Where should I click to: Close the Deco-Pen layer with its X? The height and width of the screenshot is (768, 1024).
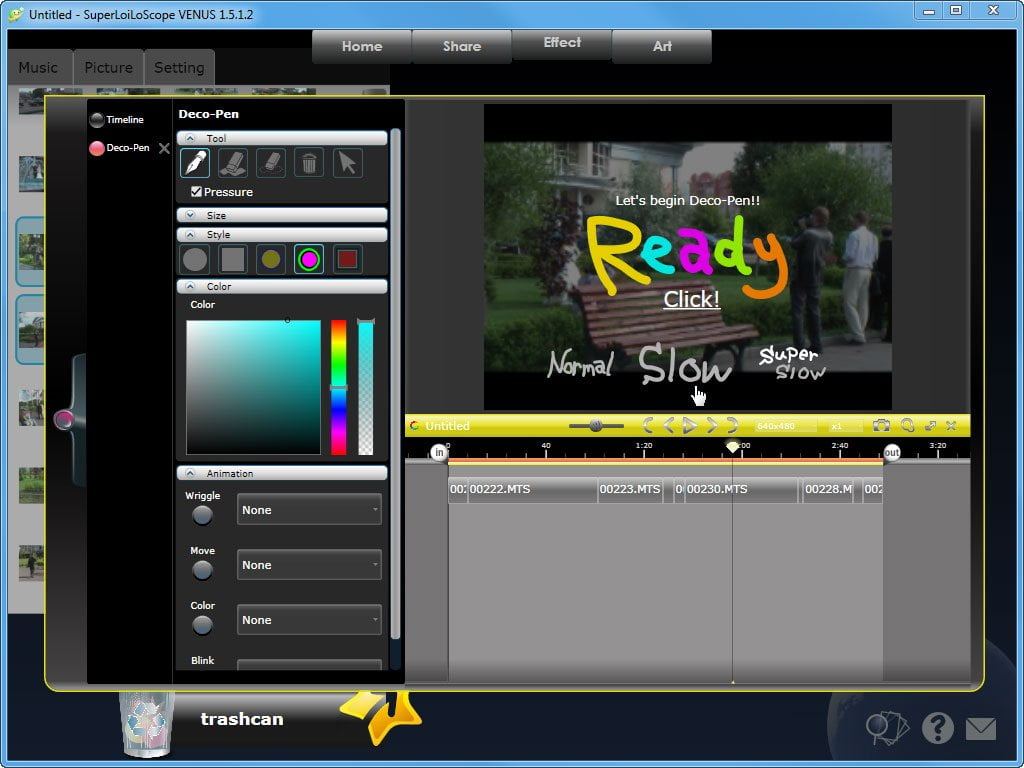point(165,148)
